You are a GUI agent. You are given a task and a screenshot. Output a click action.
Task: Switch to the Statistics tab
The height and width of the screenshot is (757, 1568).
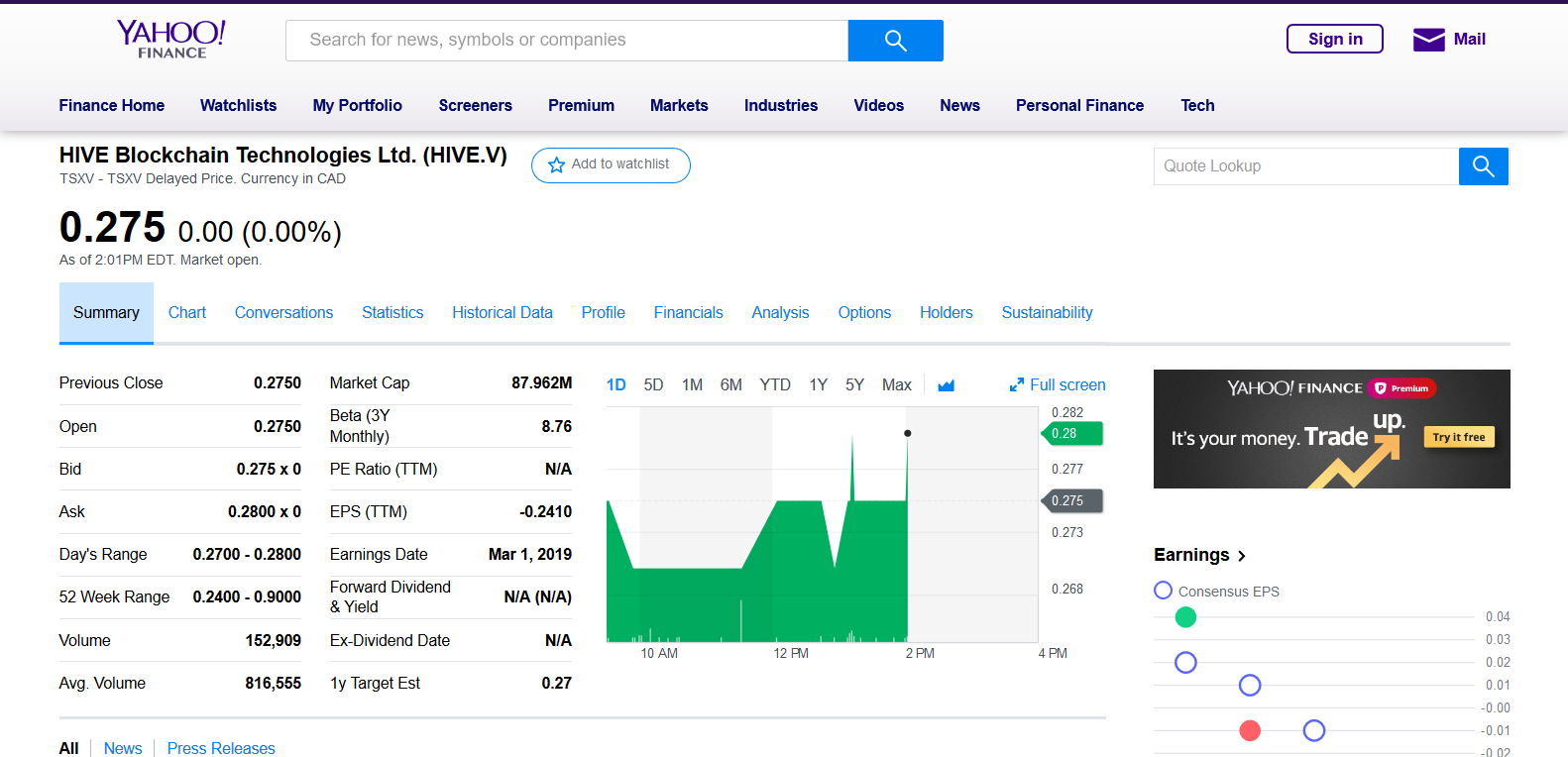[392, 313]
